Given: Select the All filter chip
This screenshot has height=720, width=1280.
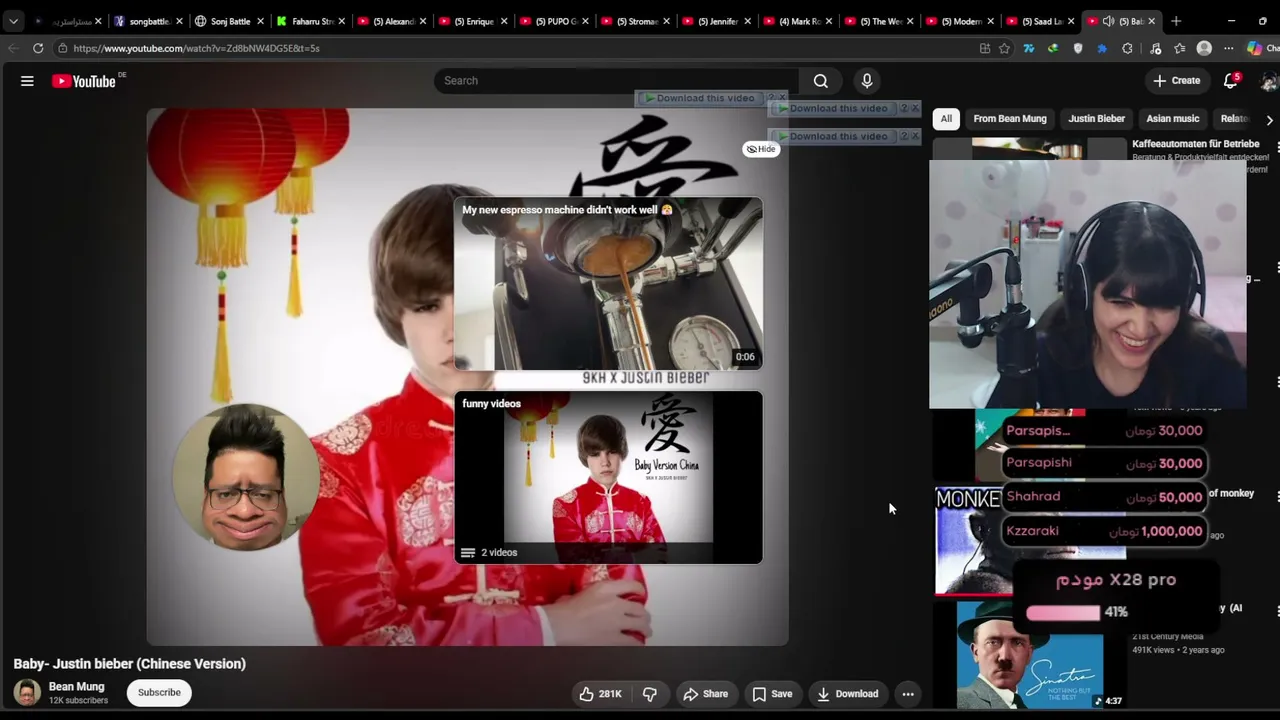Looking at the screenshot, I should coord(946,119).
